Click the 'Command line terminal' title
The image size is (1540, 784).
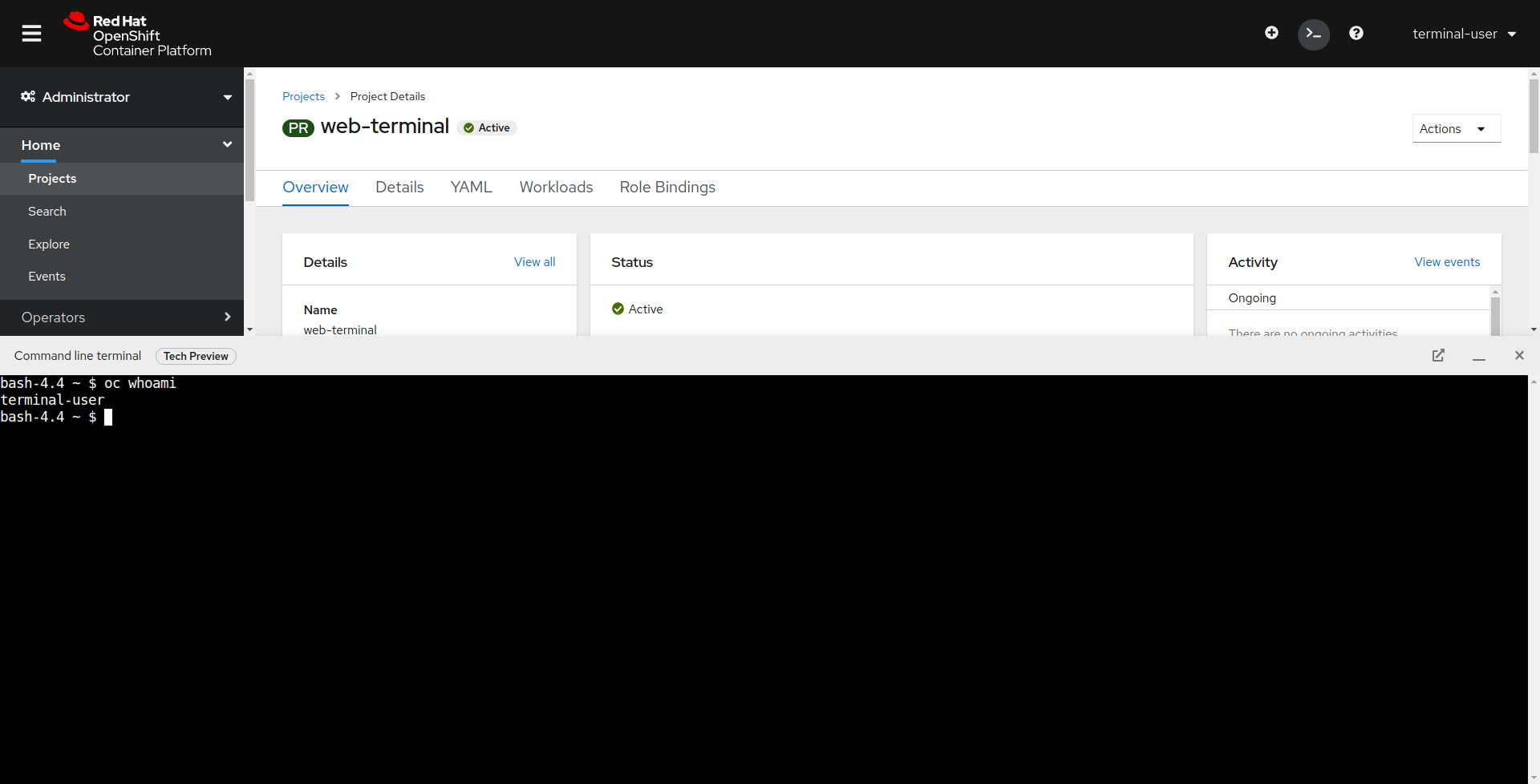(78, 356)
